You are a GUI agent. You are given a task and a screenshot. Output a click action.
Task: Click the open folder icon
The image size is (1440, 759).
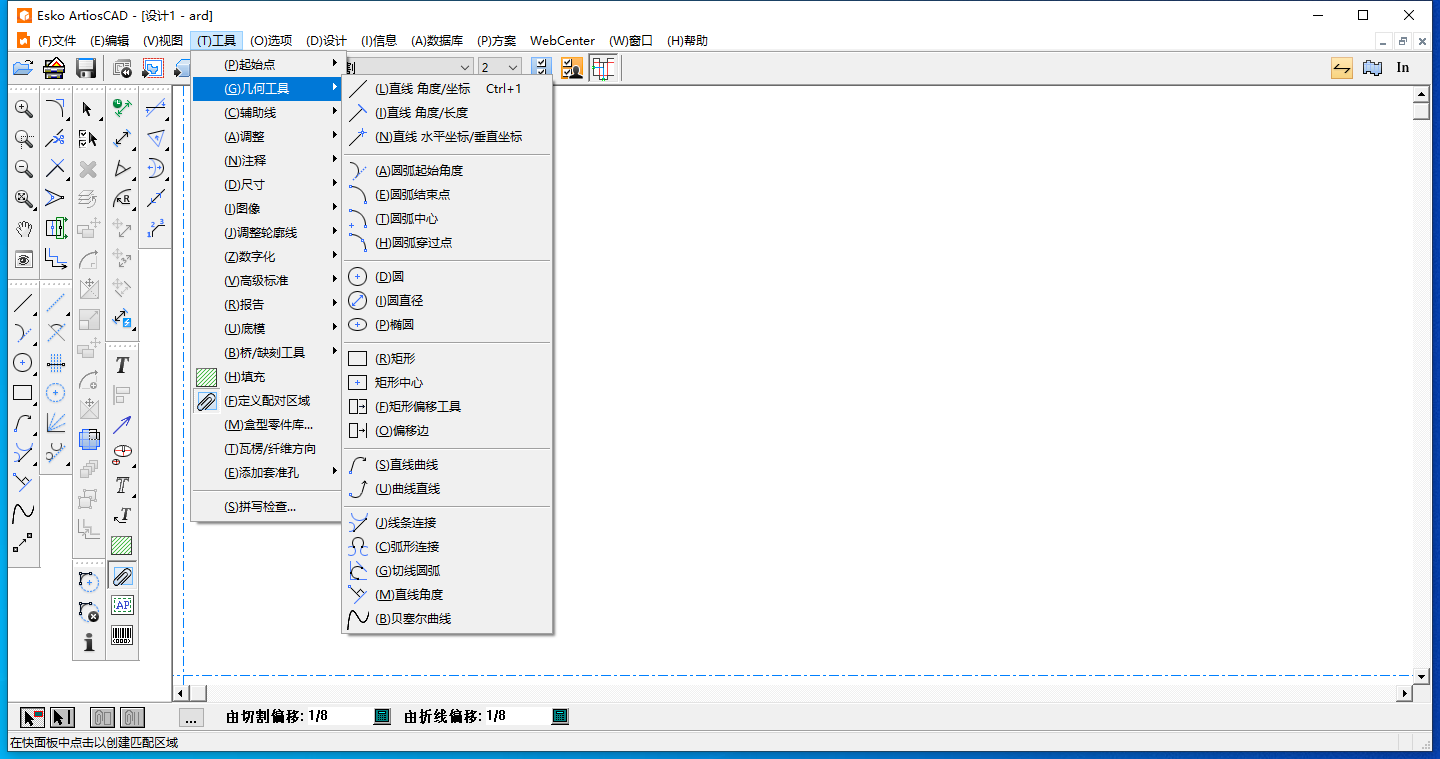coord(23,68)
